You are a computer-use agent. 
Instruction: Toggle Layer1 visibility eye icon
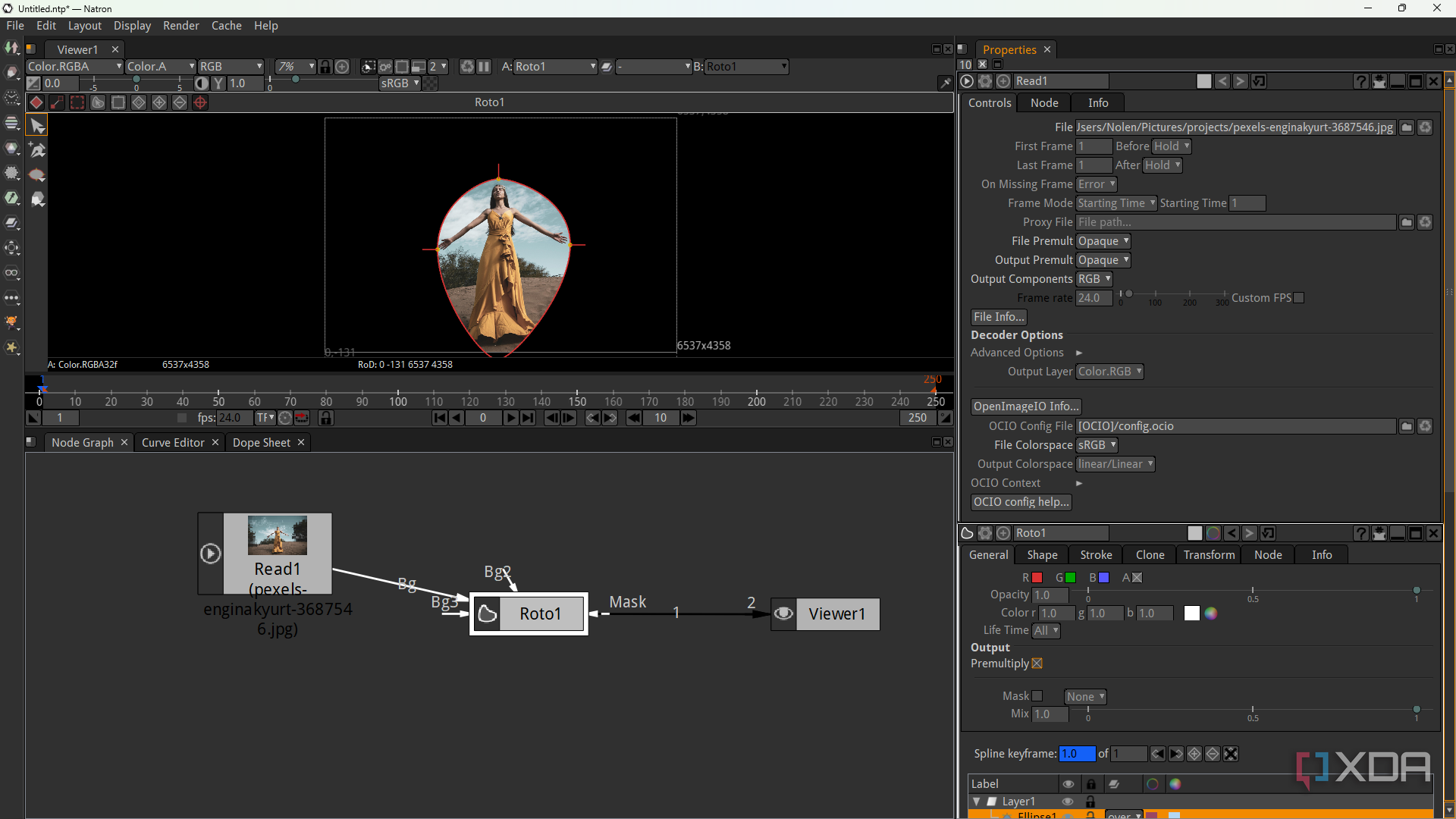click(1068, 802)
